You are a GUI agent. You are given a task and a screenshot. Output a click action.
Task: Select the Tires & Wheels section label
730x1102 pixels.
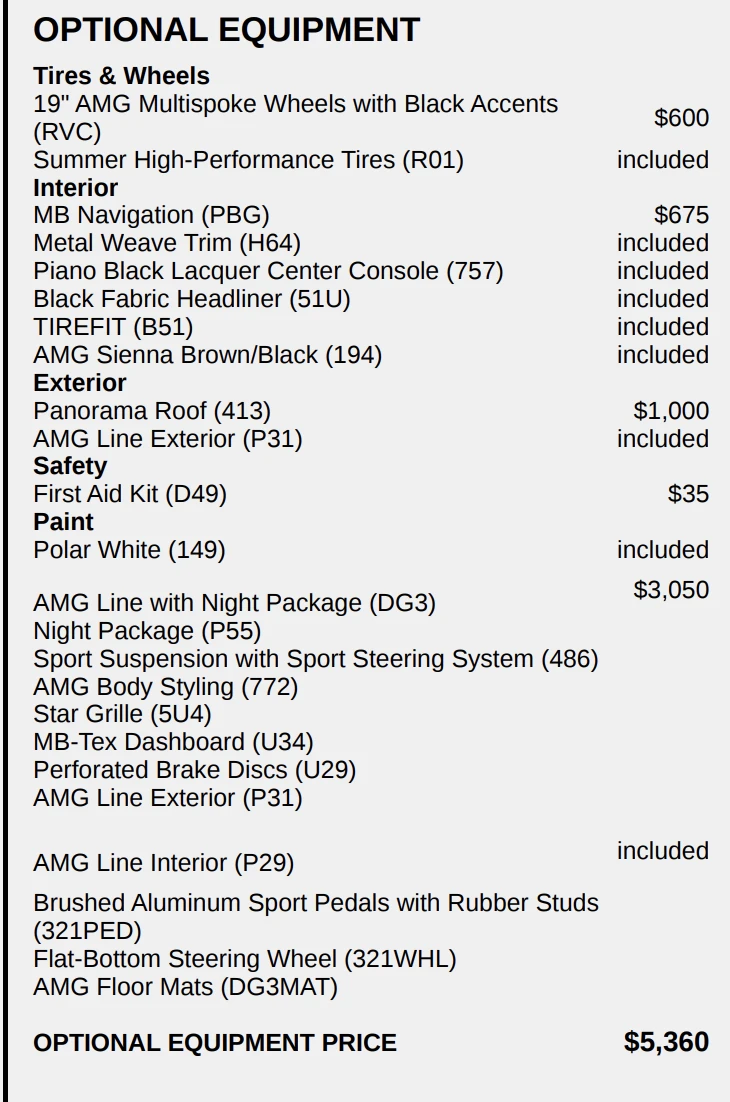pos(121,76)
